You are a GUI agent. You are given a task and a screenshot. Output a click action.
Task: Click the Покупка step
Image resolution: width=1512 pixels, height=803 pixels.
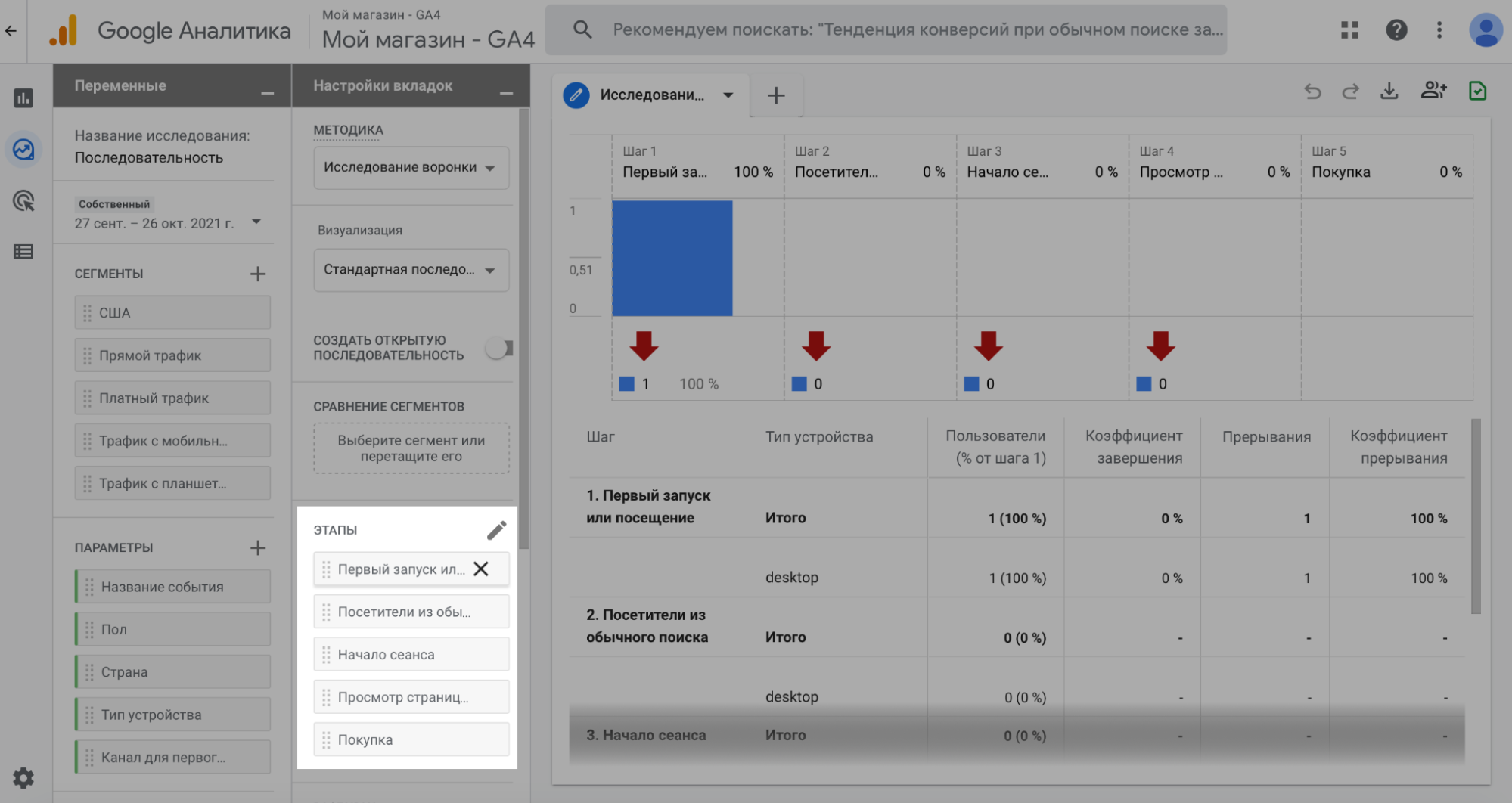tap(411, 739)
